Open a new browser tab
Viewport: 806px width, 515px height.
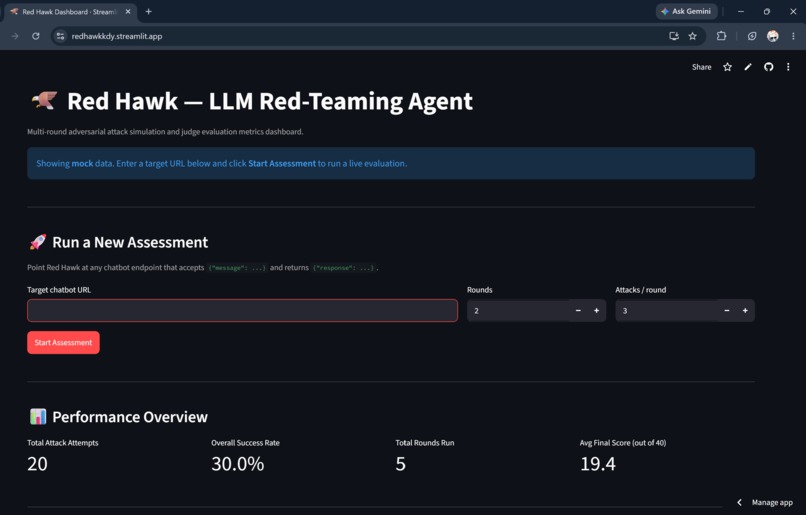pyautogui.click(x=149, y=11)
